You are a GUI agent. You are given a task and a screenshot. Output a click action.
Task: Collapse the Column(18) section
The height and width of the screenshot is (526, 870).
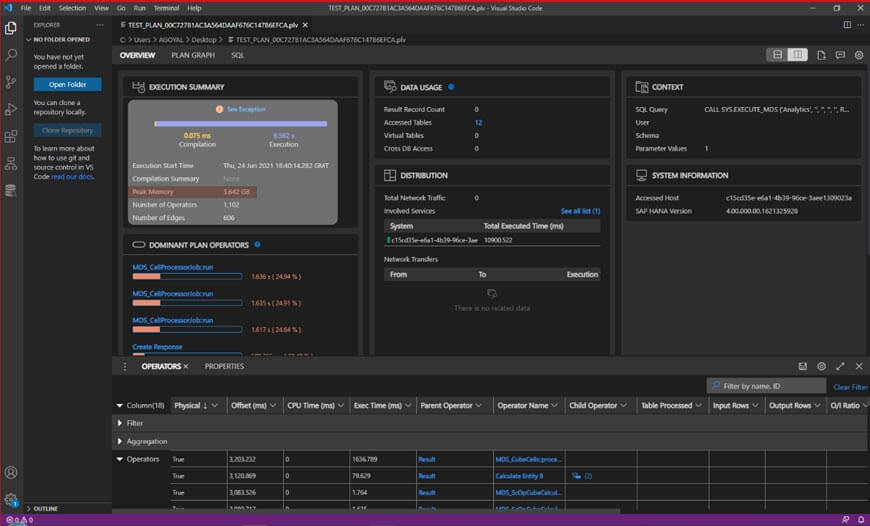click(x=120, y=406)
